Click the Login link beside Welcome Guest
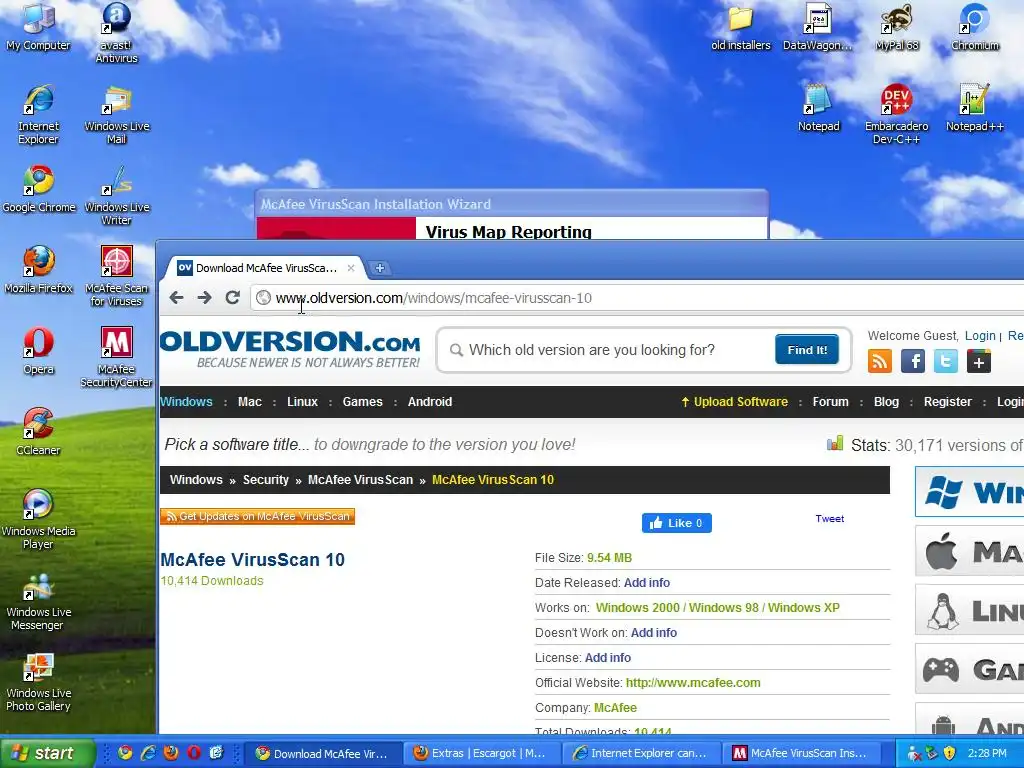Viewport: 1024px width, 768px height. point(980,336)
